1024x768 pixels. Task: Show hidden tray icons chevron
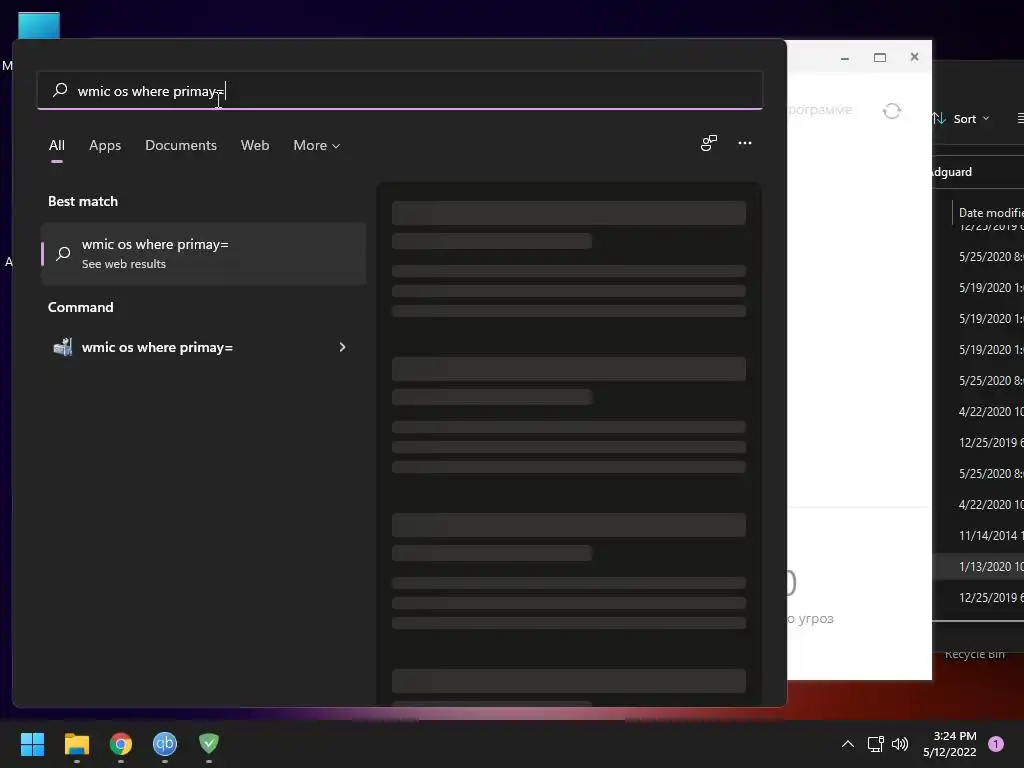coord(847,744)
